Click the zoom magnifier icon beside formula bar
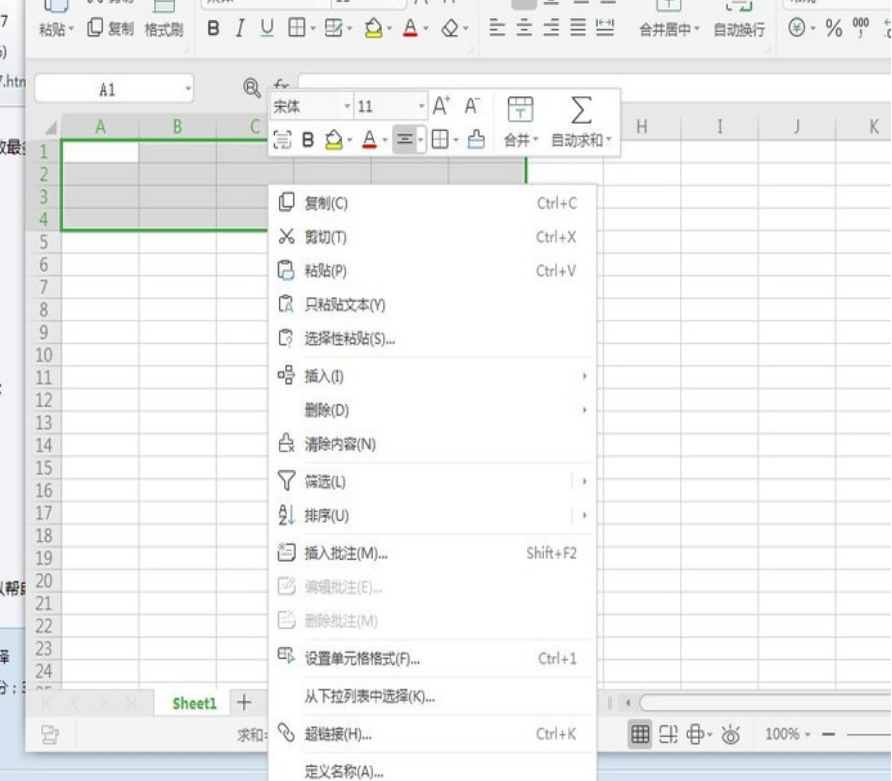This screenshot has width=892, height=781. 253,88
